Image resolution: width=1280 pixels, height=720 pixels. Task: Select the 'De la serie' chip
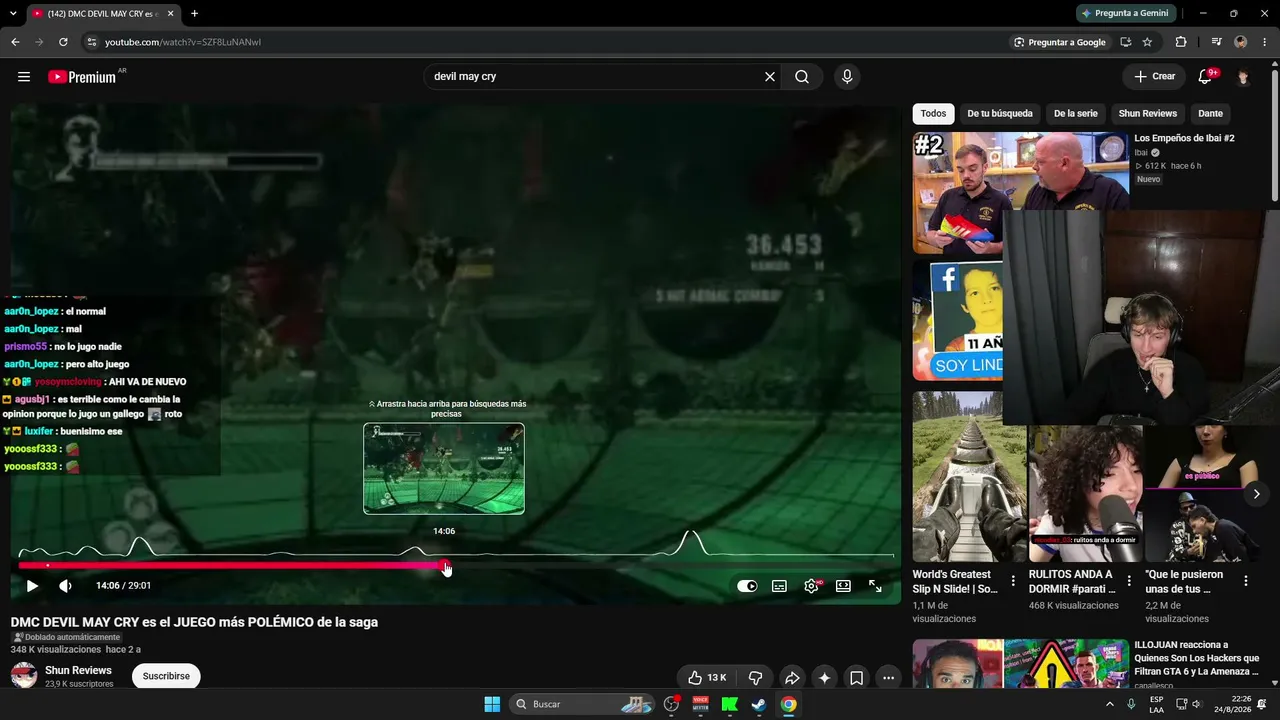tap(1075, 114)
